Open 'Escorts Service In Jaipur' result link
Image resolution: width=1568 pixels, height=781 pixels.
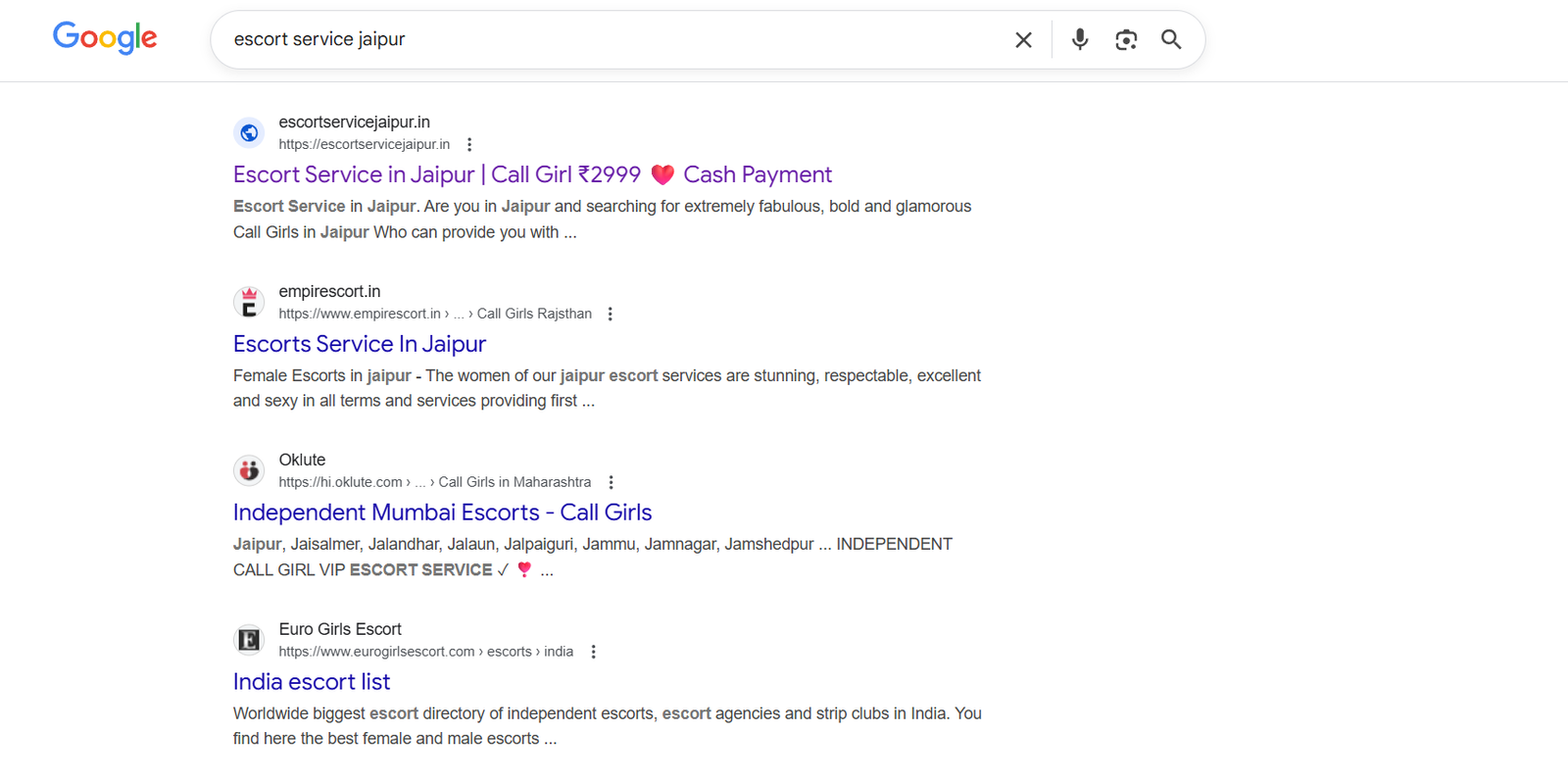pos(360,344)
